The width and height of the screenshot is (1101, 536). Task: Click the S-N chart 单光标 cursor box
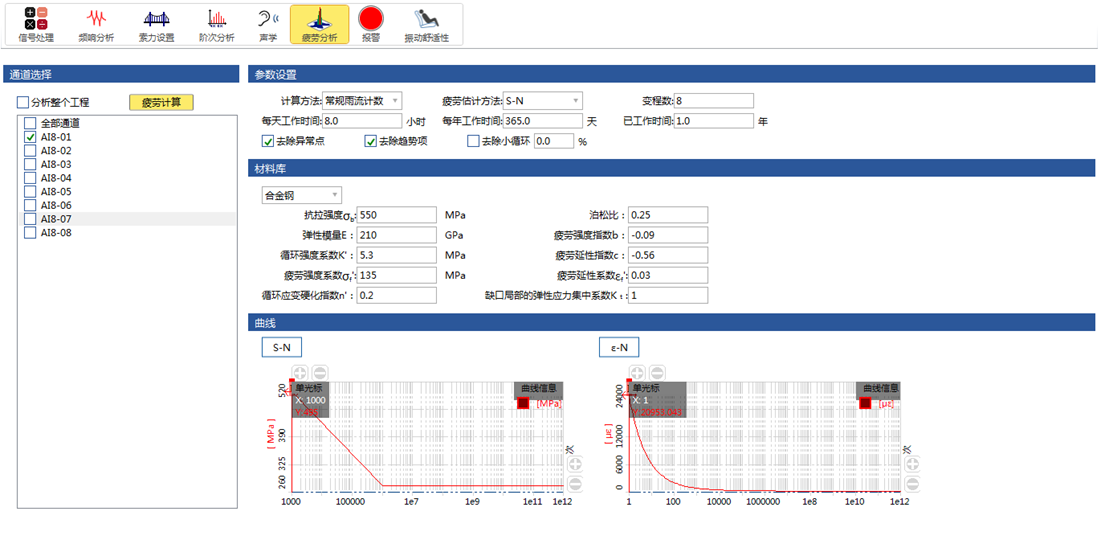pyautogui.click(x=312, y=400)
